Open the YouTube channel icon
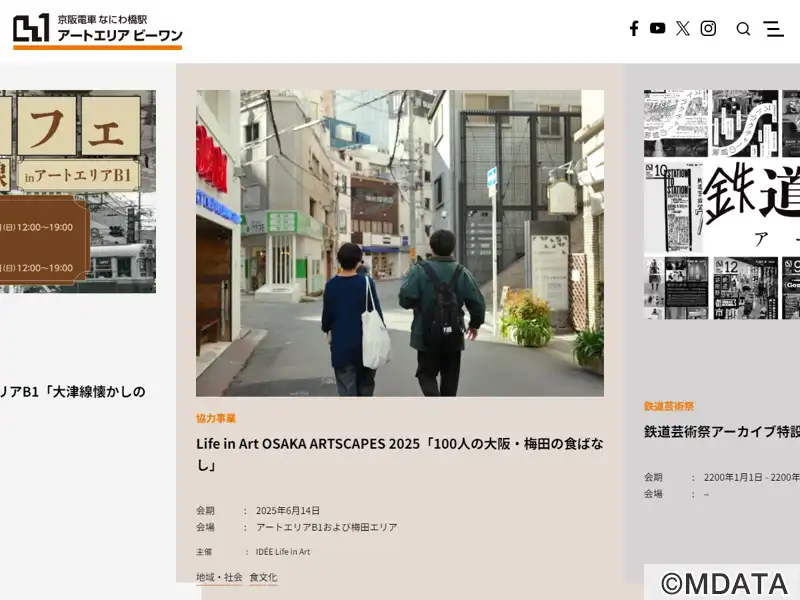800x600 pixels. [x=657, y=28]
